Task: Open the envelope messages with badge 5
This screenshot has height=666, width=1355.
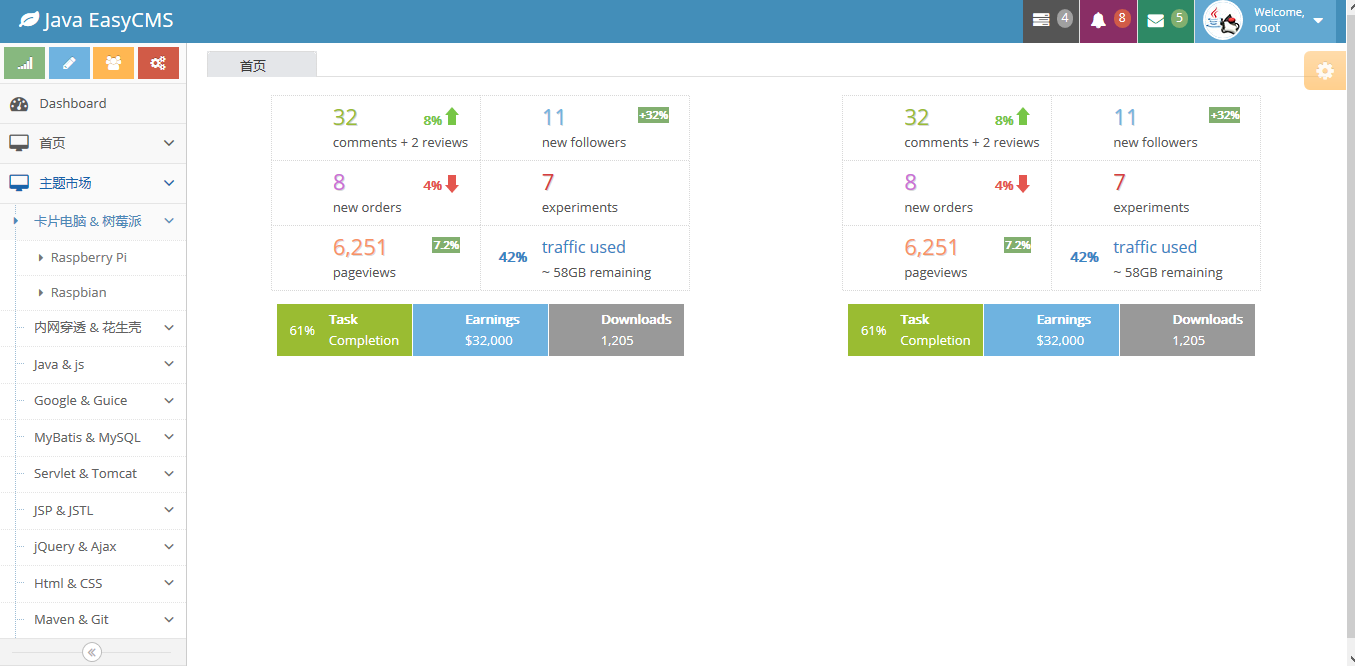Action: tap(1165, 20)
